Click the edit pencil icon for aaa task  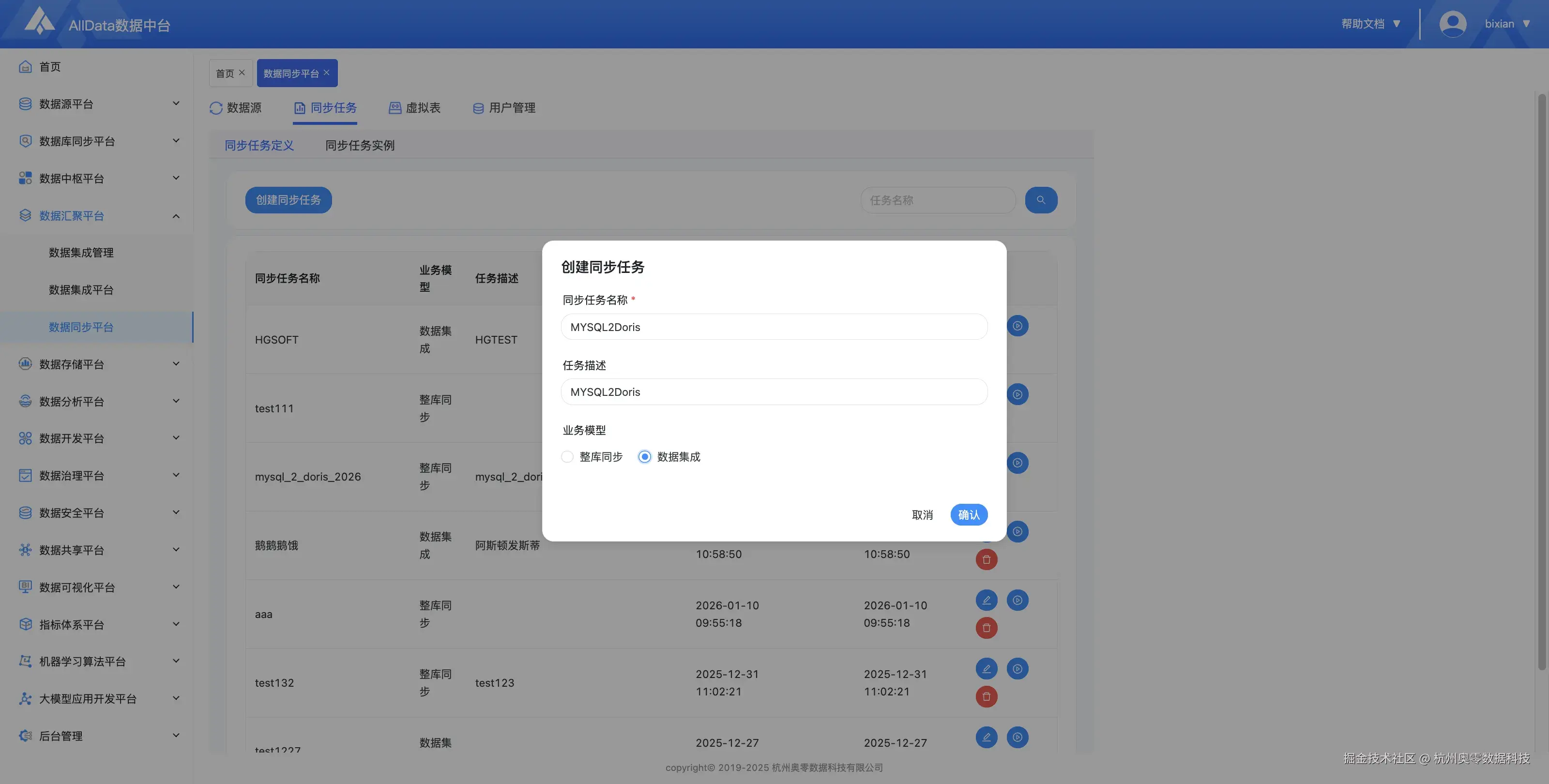986,600
